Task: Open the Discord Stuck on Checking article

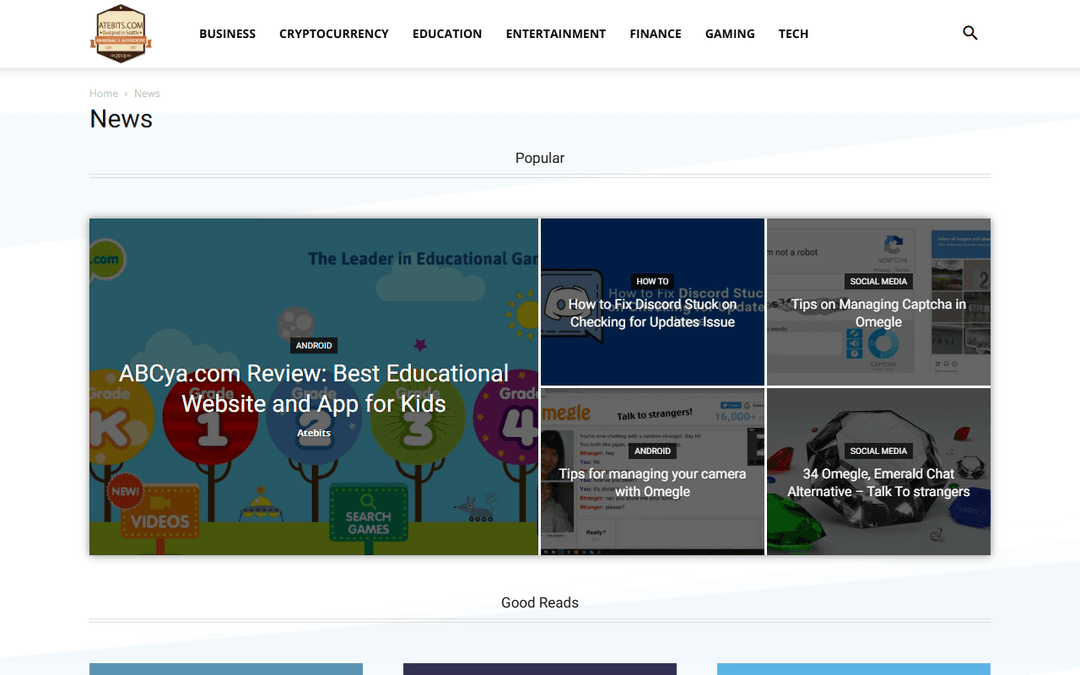Action: (652, 313)
